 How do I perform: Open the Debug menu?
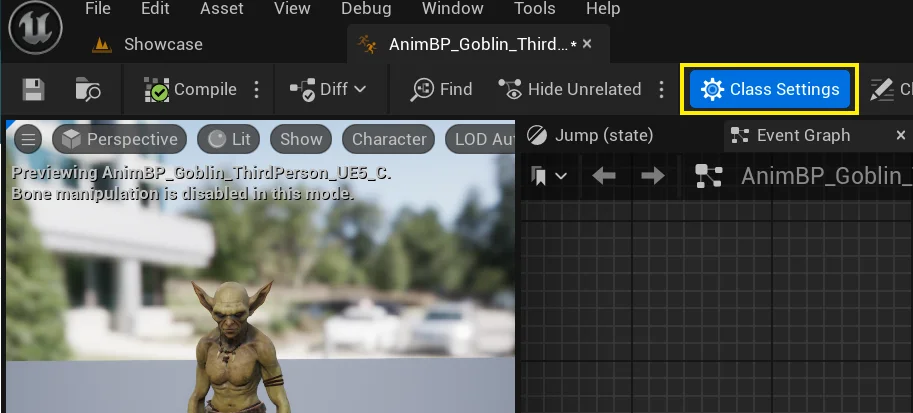tap(366, 9)
